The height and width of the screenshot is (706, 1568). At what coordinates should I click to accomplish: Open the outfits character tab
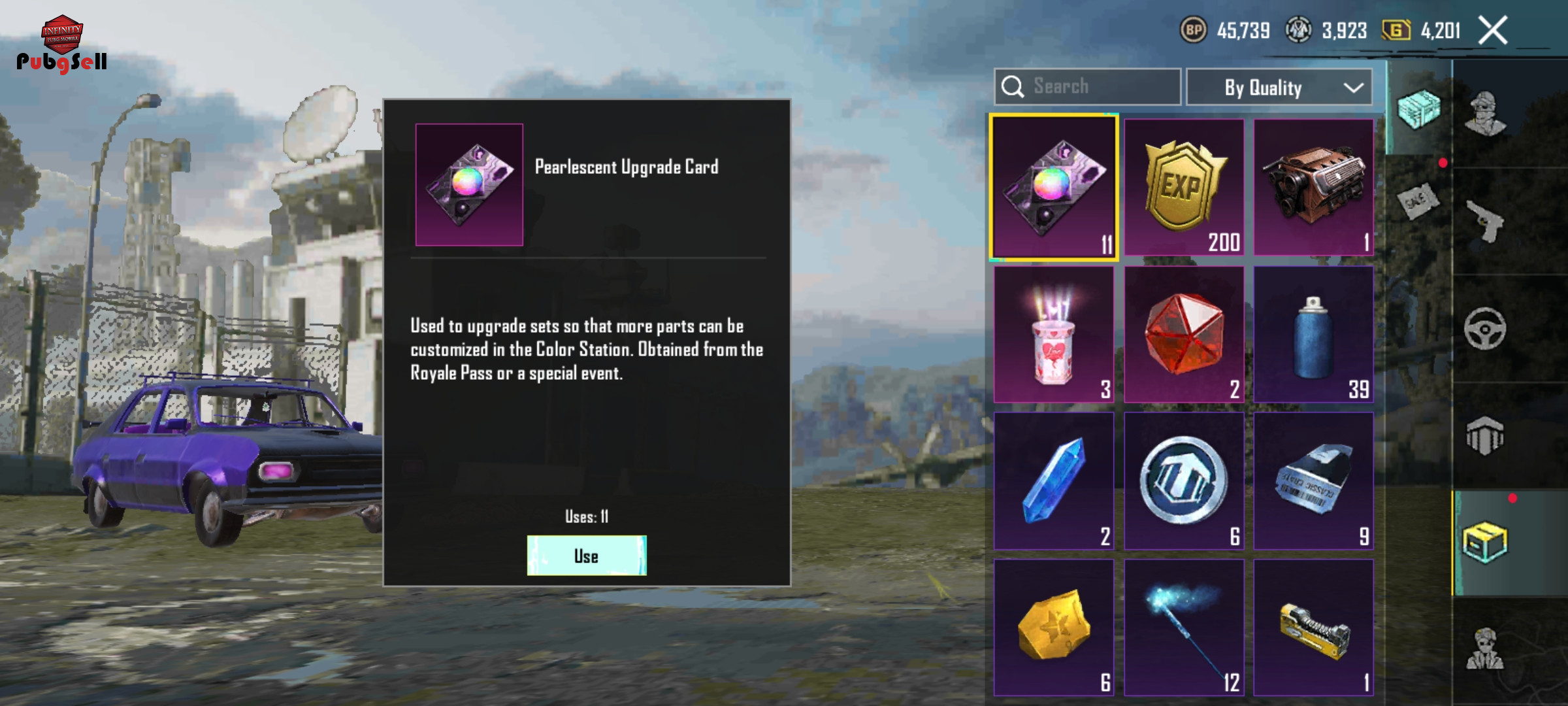1484,113
